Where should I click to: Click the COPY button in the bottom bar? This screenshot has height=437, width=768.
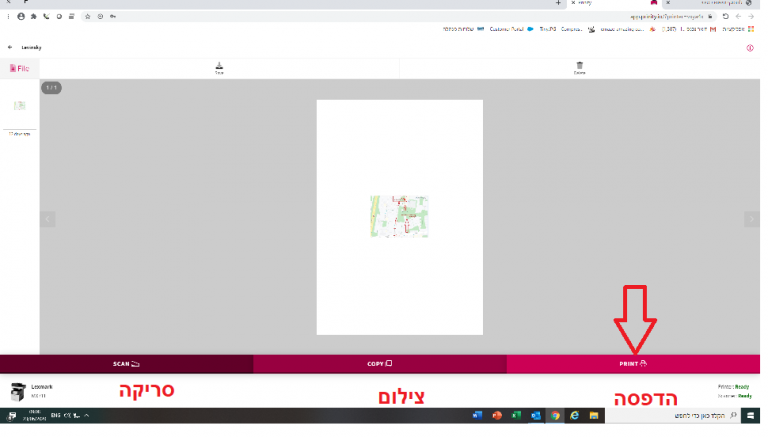coord(380,364)
